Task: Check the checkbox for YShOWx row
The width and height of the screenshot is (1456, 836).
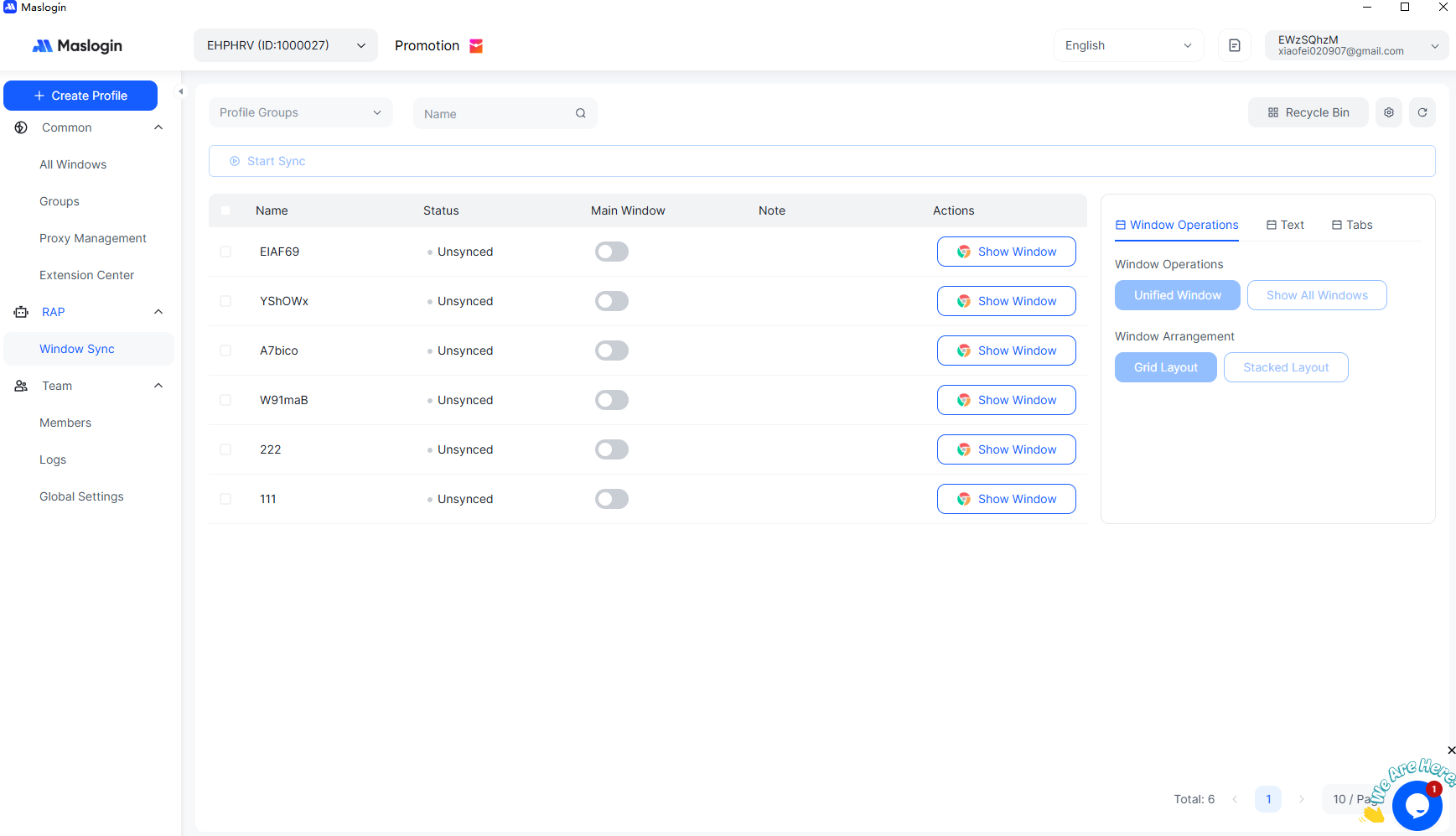Action: (x=225, y=301)
